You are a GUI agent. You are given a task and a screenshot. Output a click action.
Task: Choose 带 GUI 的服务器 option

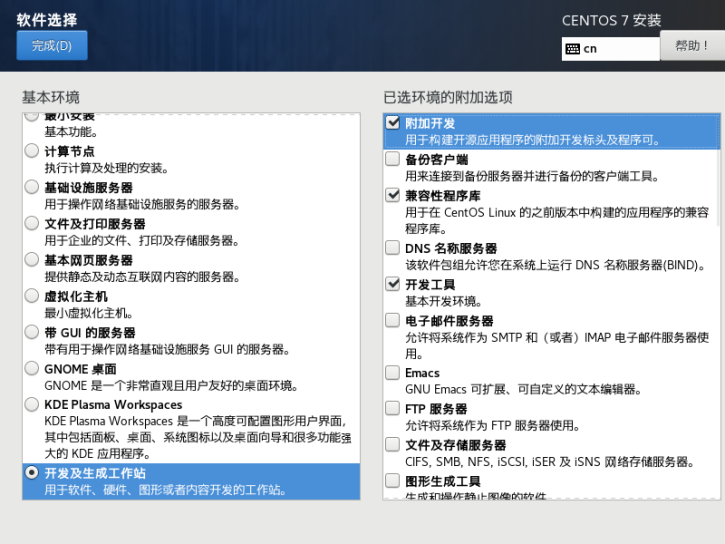(31, 332)
